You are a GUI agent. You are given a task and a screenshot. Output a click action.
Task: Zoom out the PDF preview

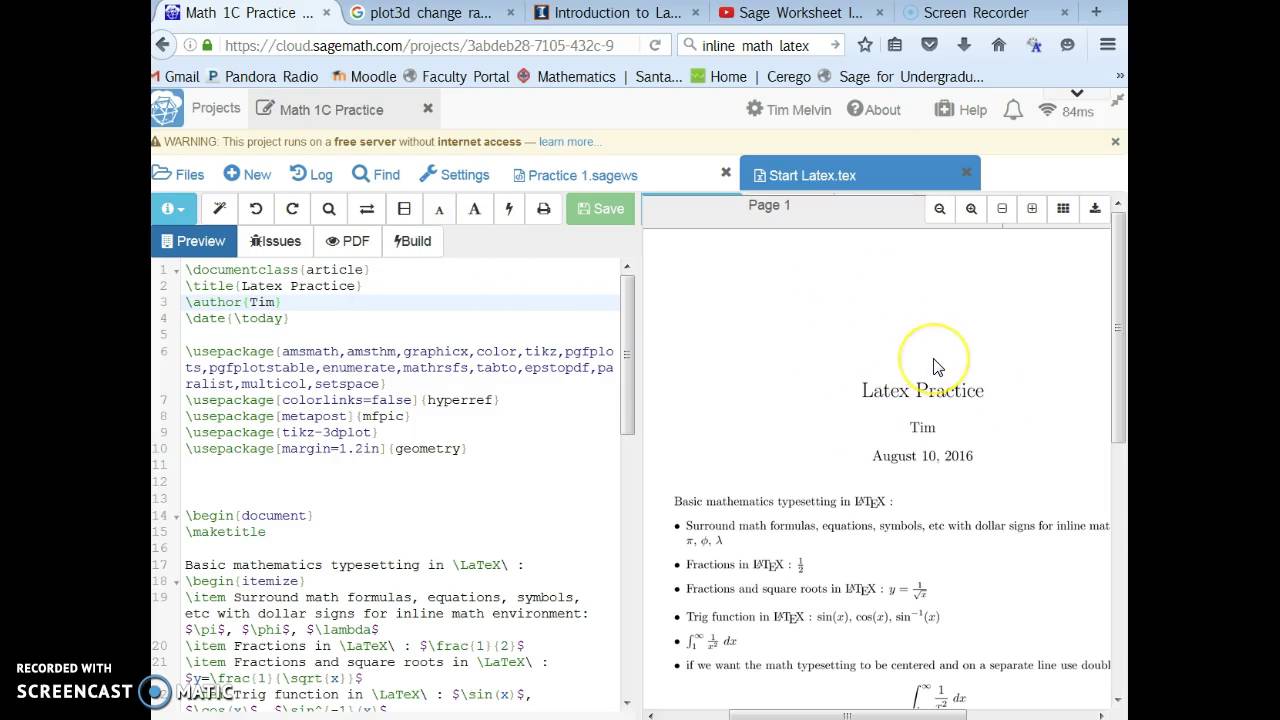pyautogui.click(x=940, y=208)
